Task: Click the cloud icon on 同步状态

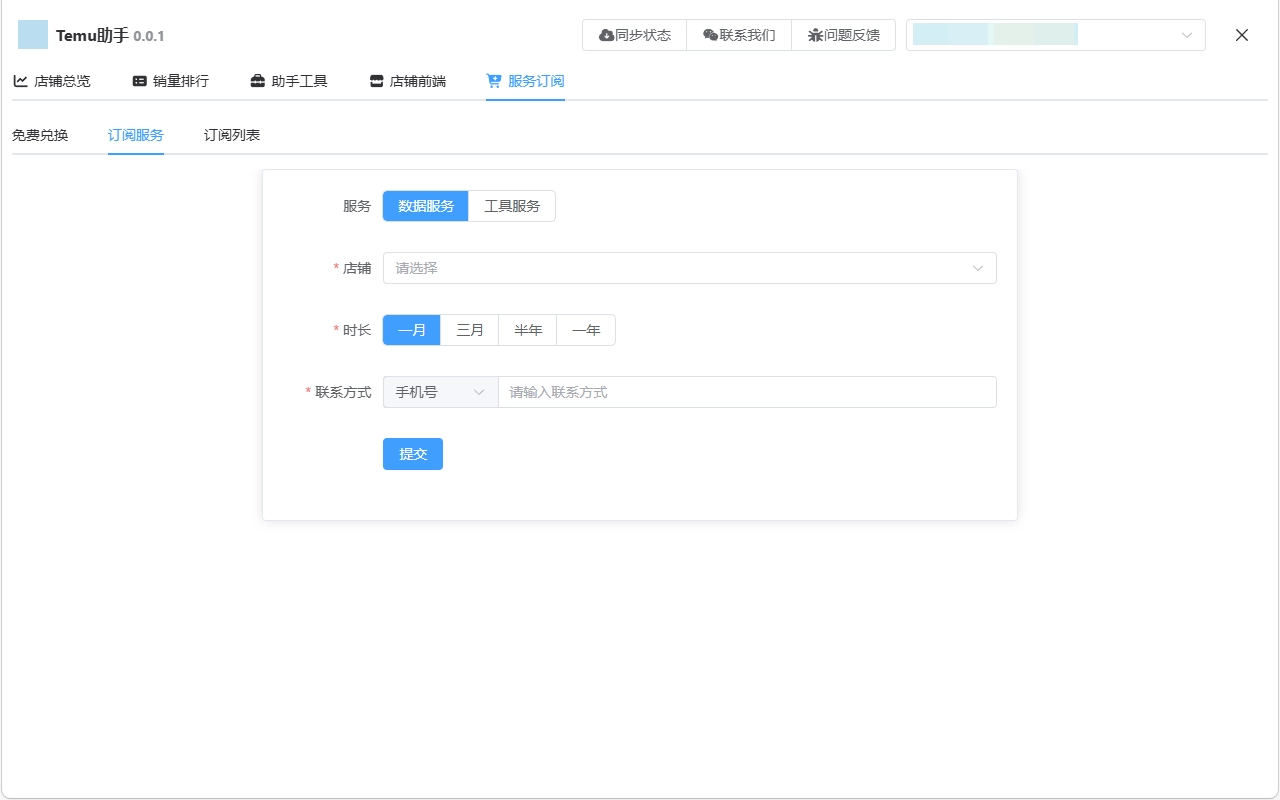Action: point(606,34)
